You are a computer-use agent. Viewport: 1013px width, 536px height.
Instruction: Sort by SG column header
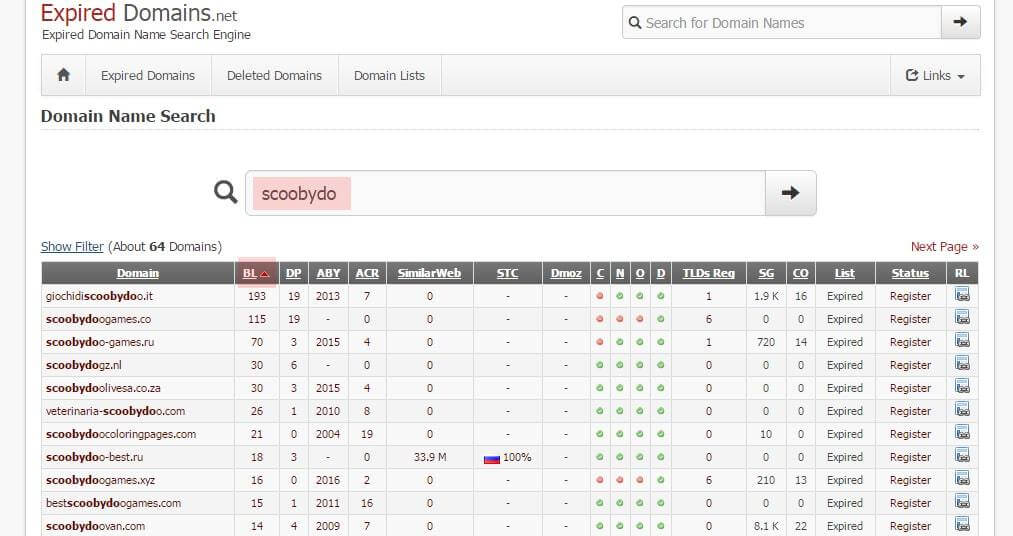pyautogui.click(x=766, y=273)
